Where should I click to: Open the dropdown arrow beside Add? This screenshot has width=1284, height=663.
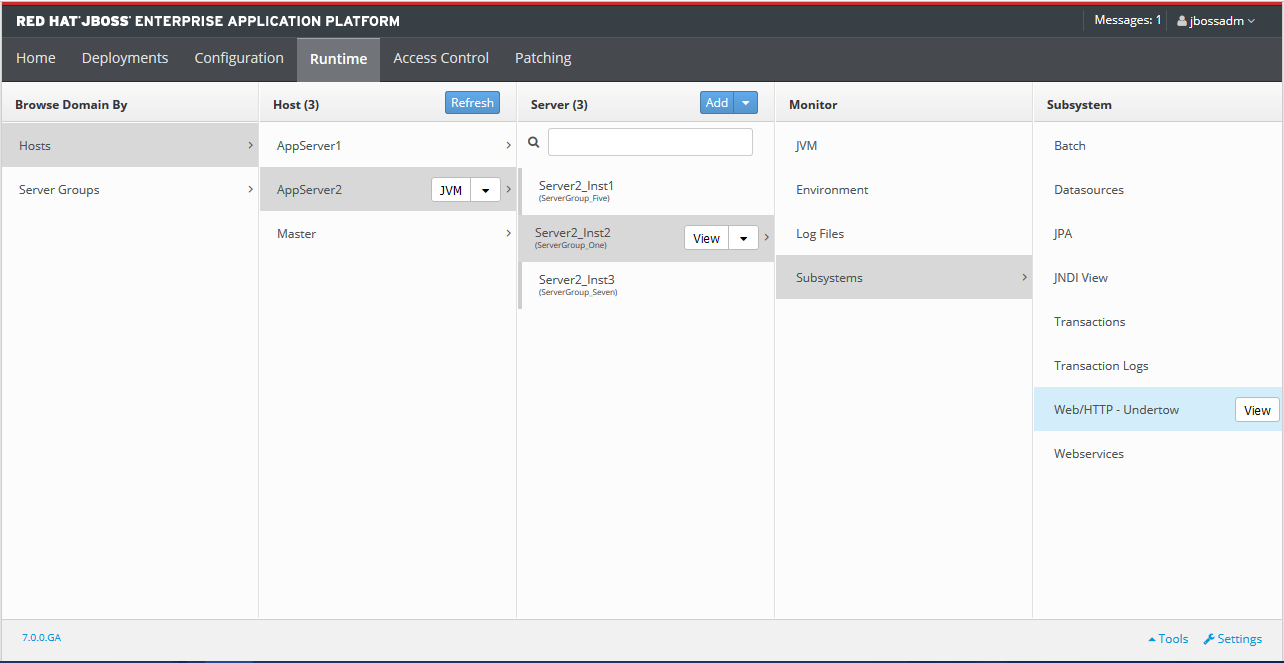746,103
